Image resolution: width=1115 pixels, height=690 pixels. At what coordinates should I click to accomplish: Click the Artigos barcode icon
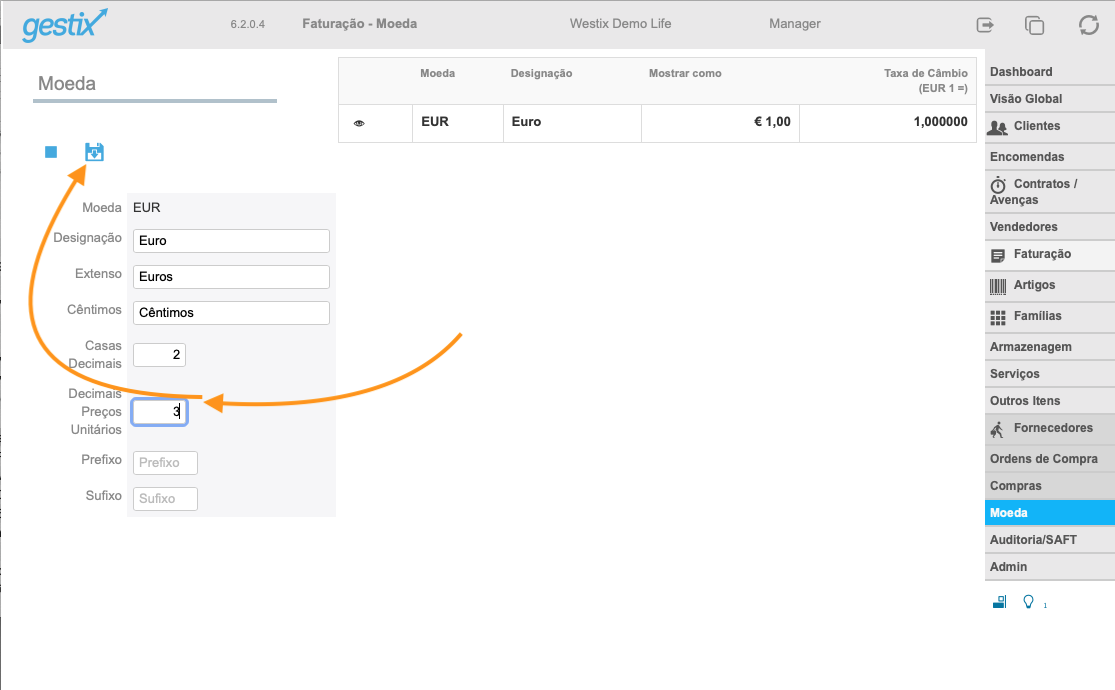998,287
